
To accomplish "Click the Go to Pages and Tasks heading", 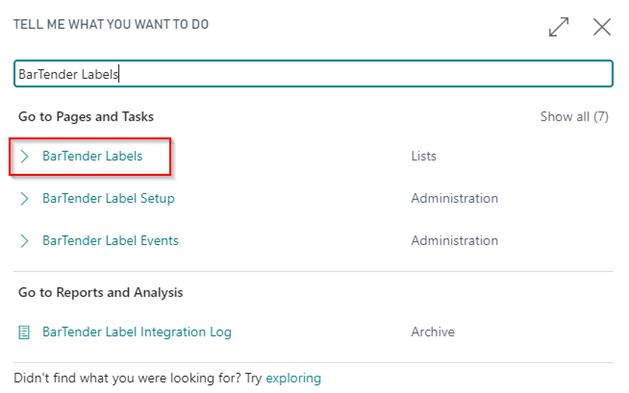I will tap(86, 117).
